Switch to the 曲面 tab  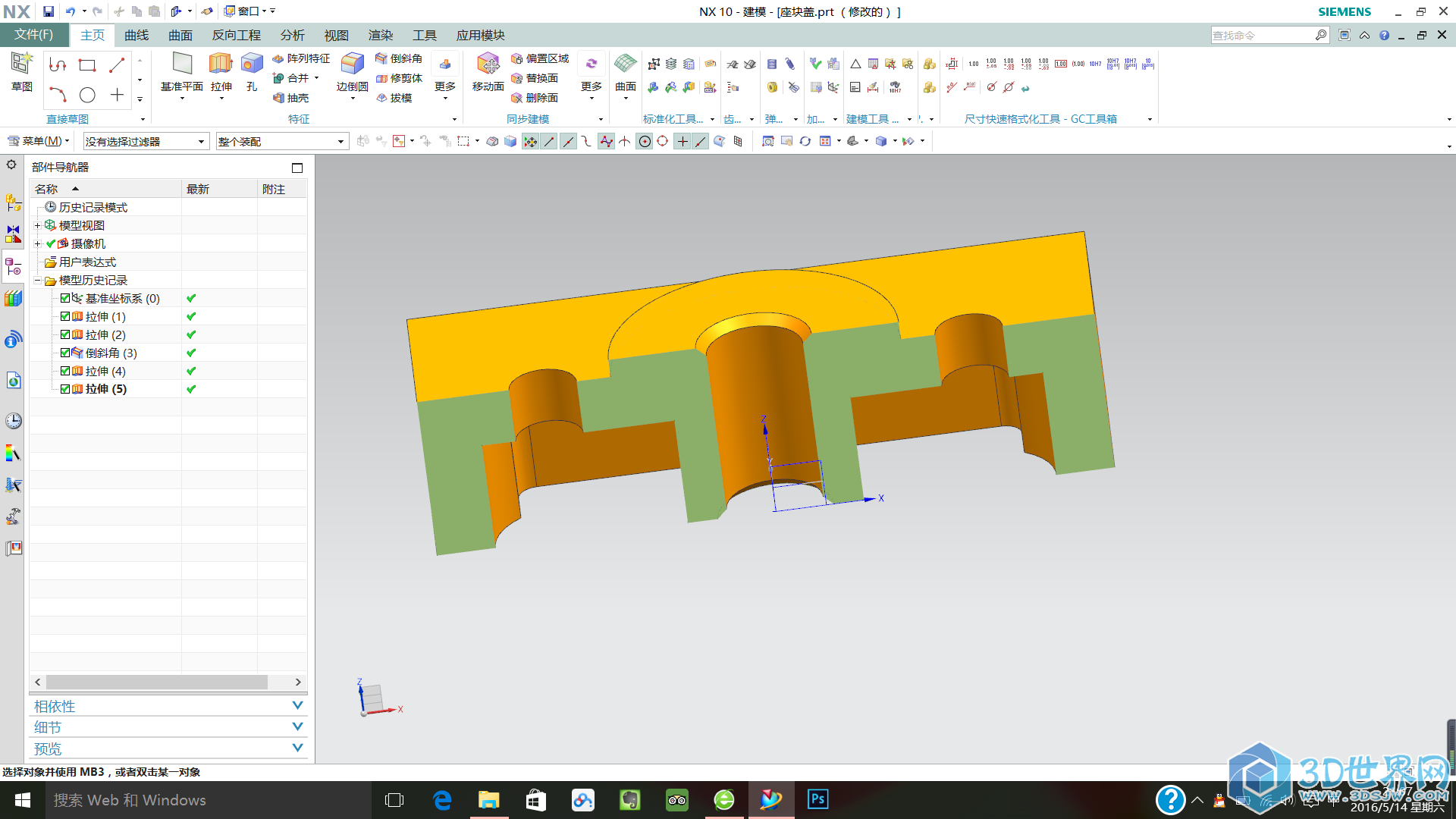(180, 35)
